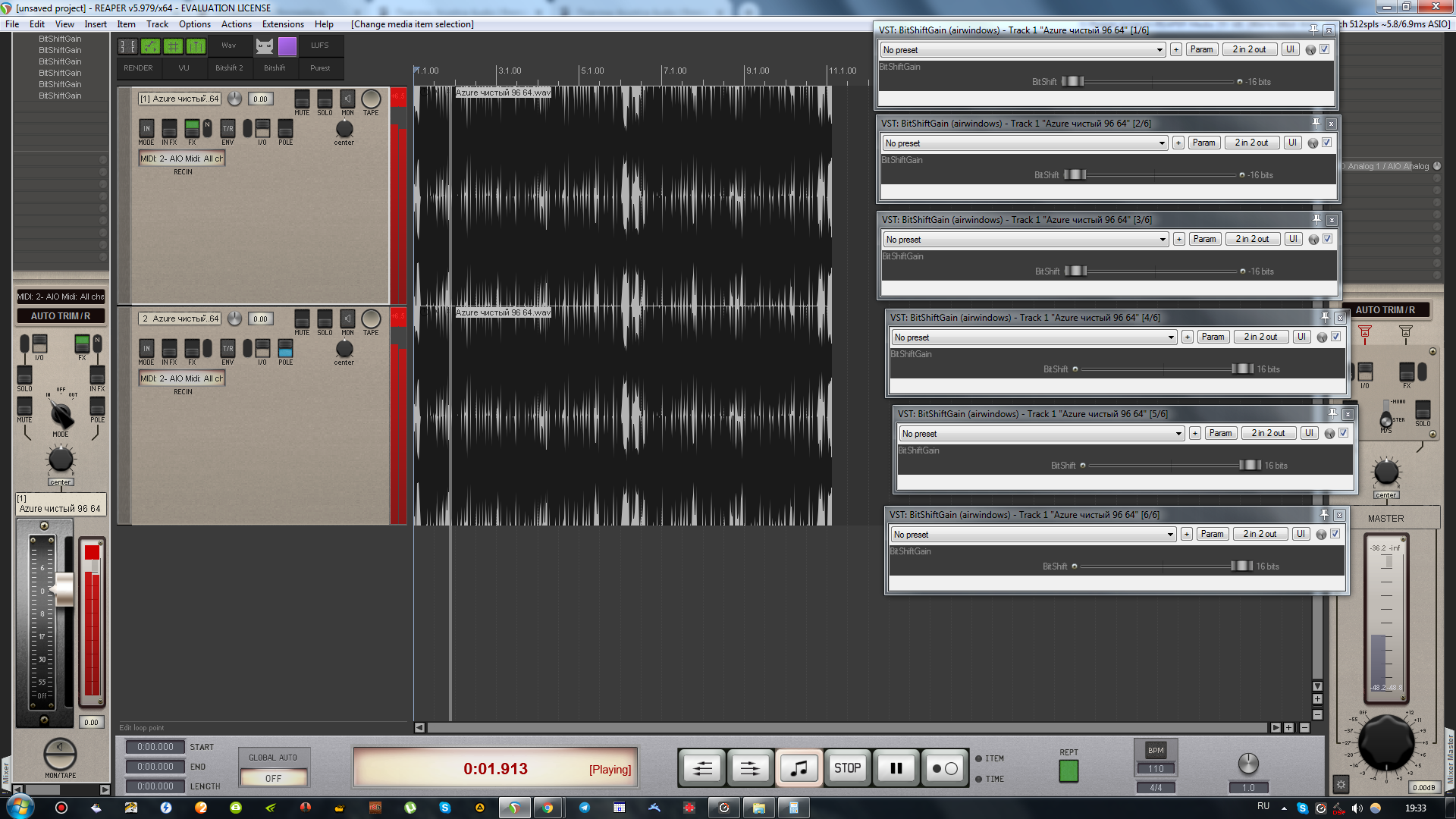Click the Purest toolbar button

pyautogui.click(x=320, y=68)
